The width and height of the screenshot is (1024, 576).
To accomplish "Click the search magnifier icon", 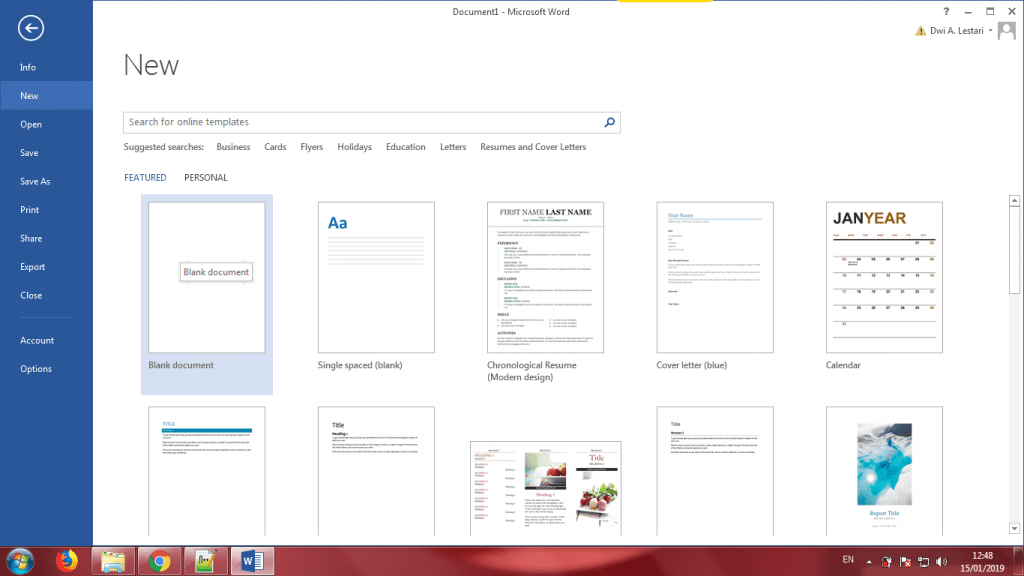I will point(609,122).
